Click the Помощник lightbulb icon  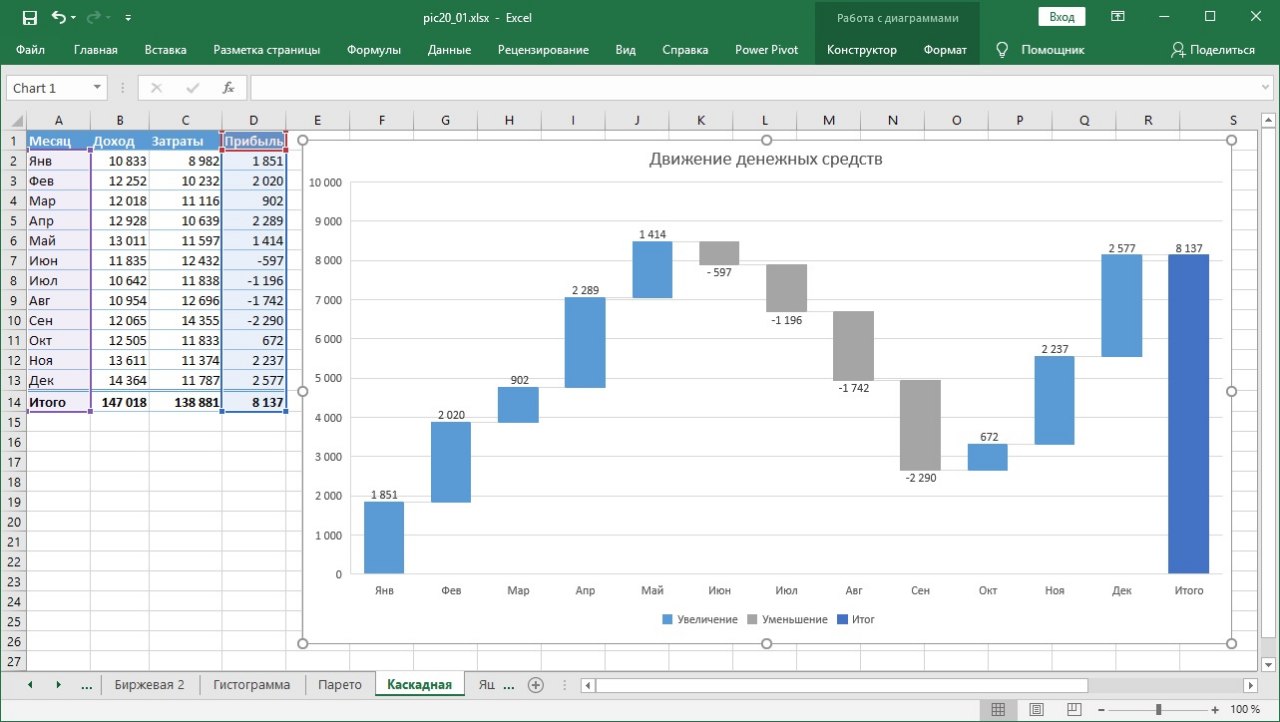(x=1002, y=49)
